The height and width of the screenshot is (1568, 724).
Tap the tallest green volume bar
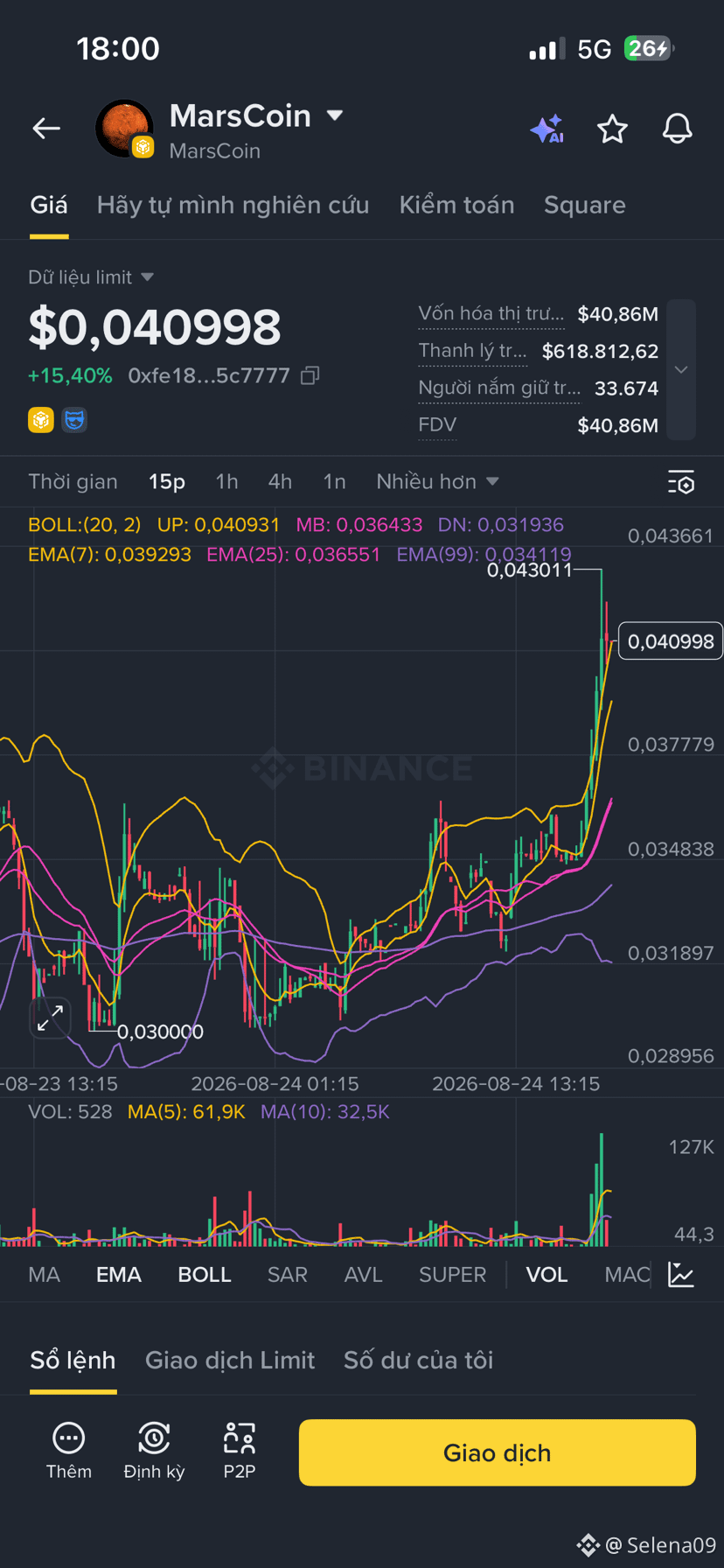(602, 1190)
